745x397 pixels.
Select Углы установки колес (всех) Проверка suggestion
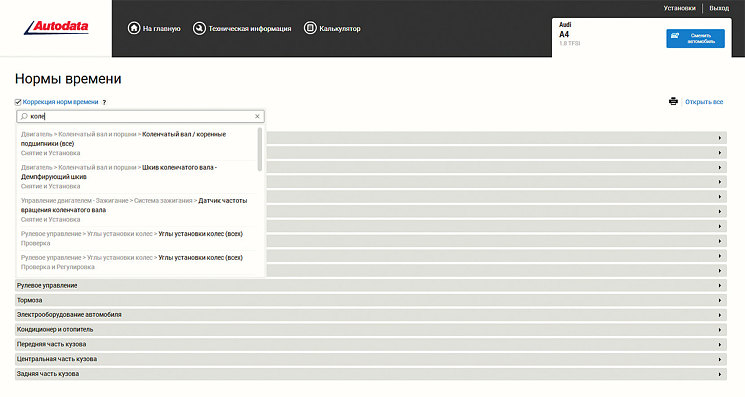(138, 238)
